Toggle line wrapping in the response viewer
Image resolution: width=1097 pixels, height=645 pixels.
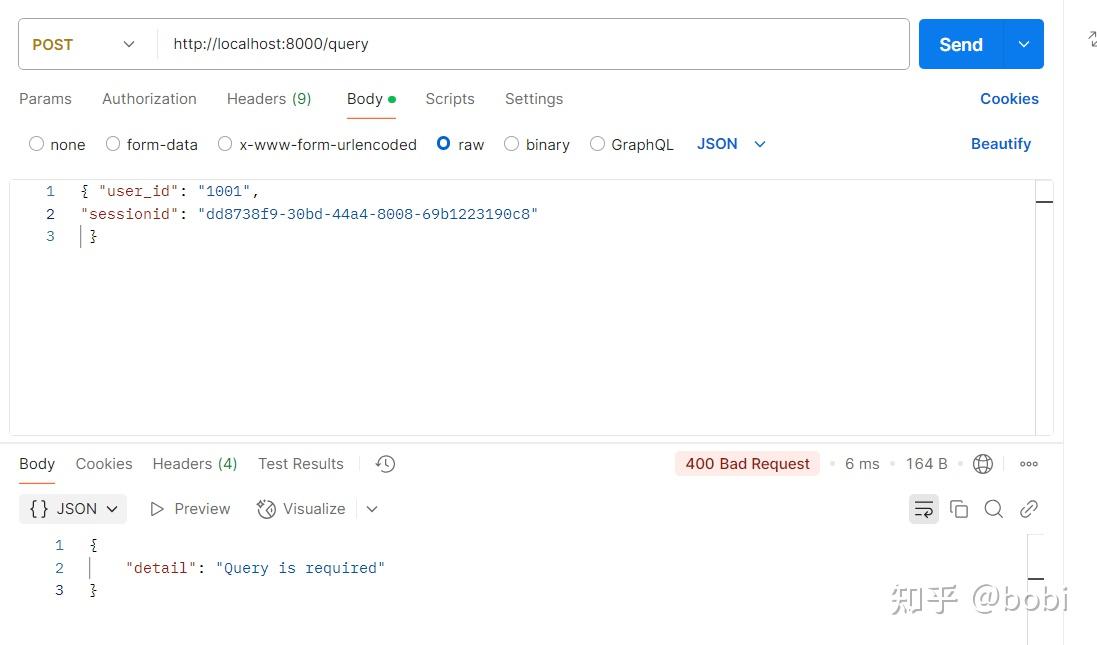click(923, 509)
